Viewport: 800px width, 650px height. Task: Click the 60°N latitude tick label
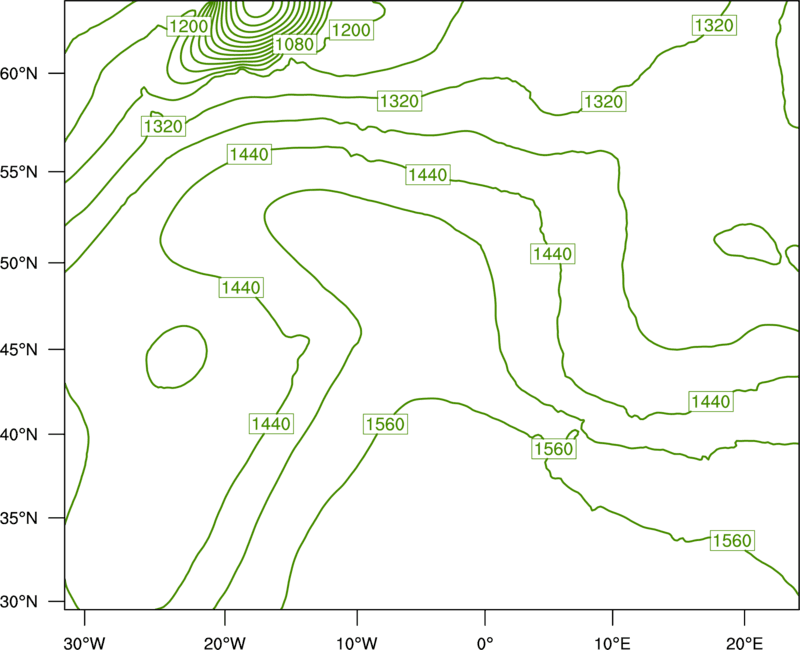pyautogui.click(x=19, y=73)
